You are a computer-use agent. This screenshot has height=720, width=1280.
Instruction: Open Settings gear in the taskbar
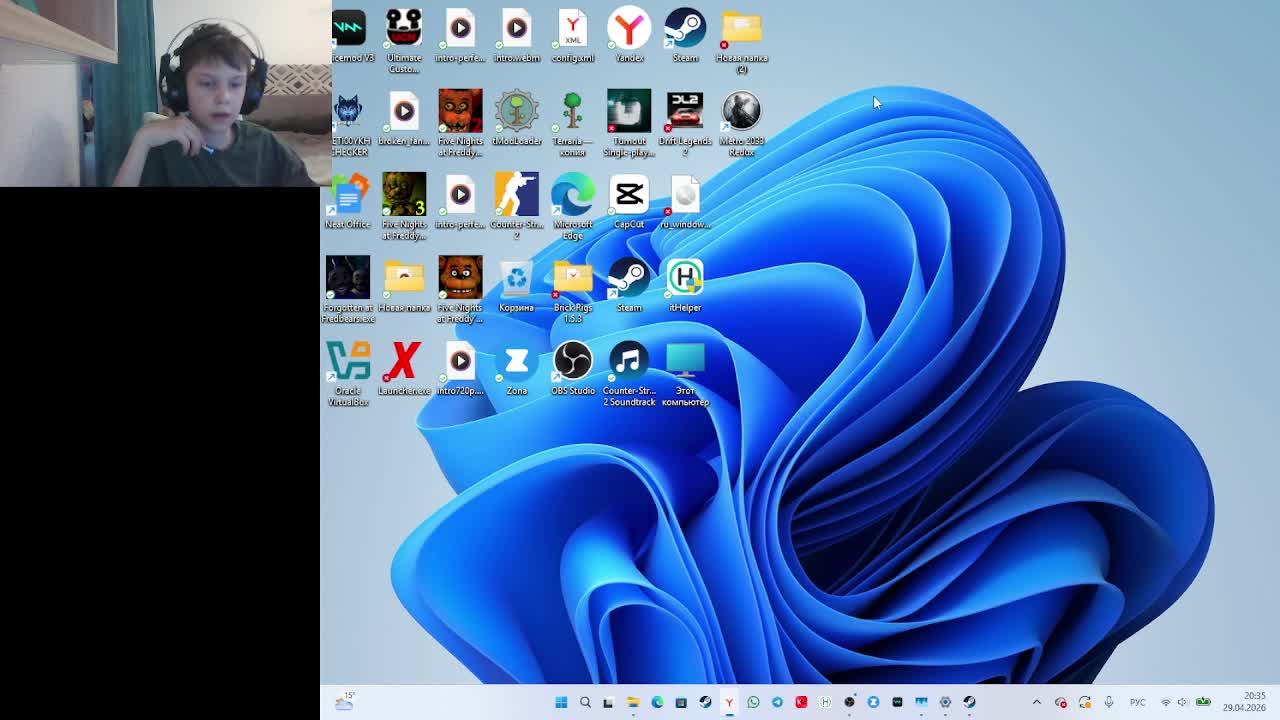(x=945, y=702)
